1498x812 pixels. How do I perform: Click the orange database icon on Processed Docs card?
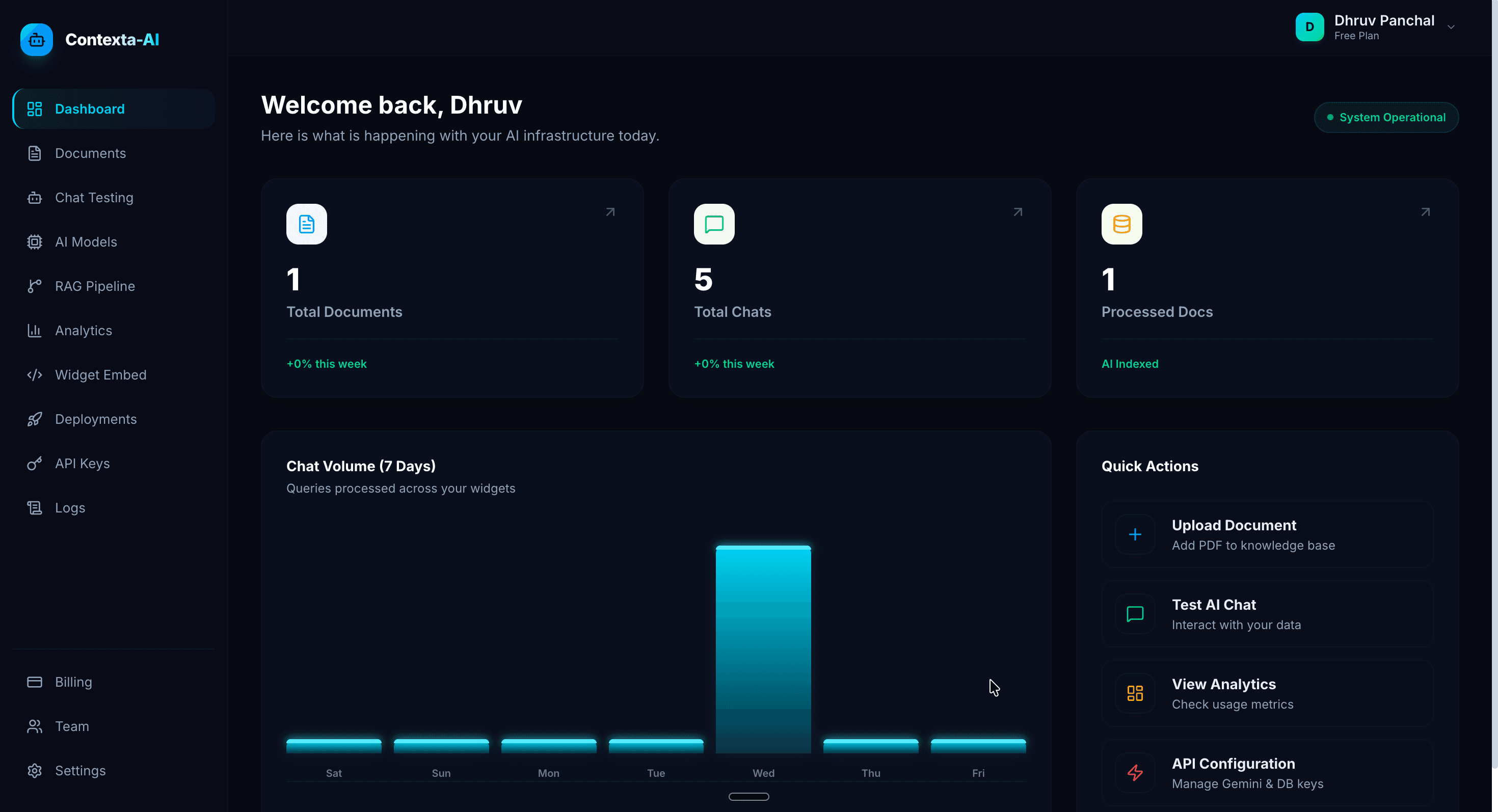click(1122, 224)
